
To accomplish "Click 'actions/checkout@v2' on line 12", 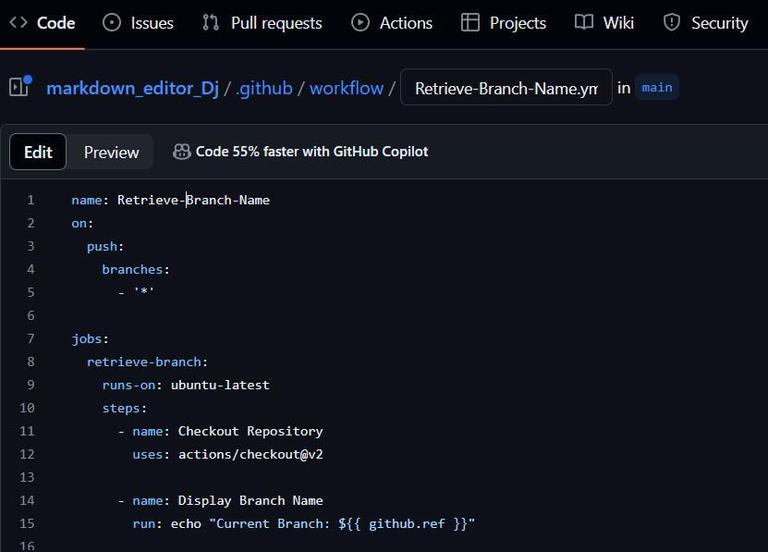I will (x=250, y=454).
